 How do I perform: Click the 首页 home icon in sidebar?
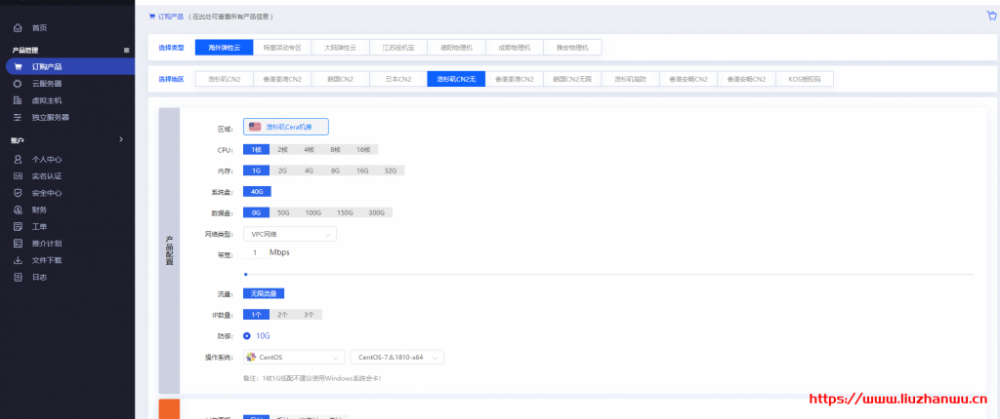point(18,27)
